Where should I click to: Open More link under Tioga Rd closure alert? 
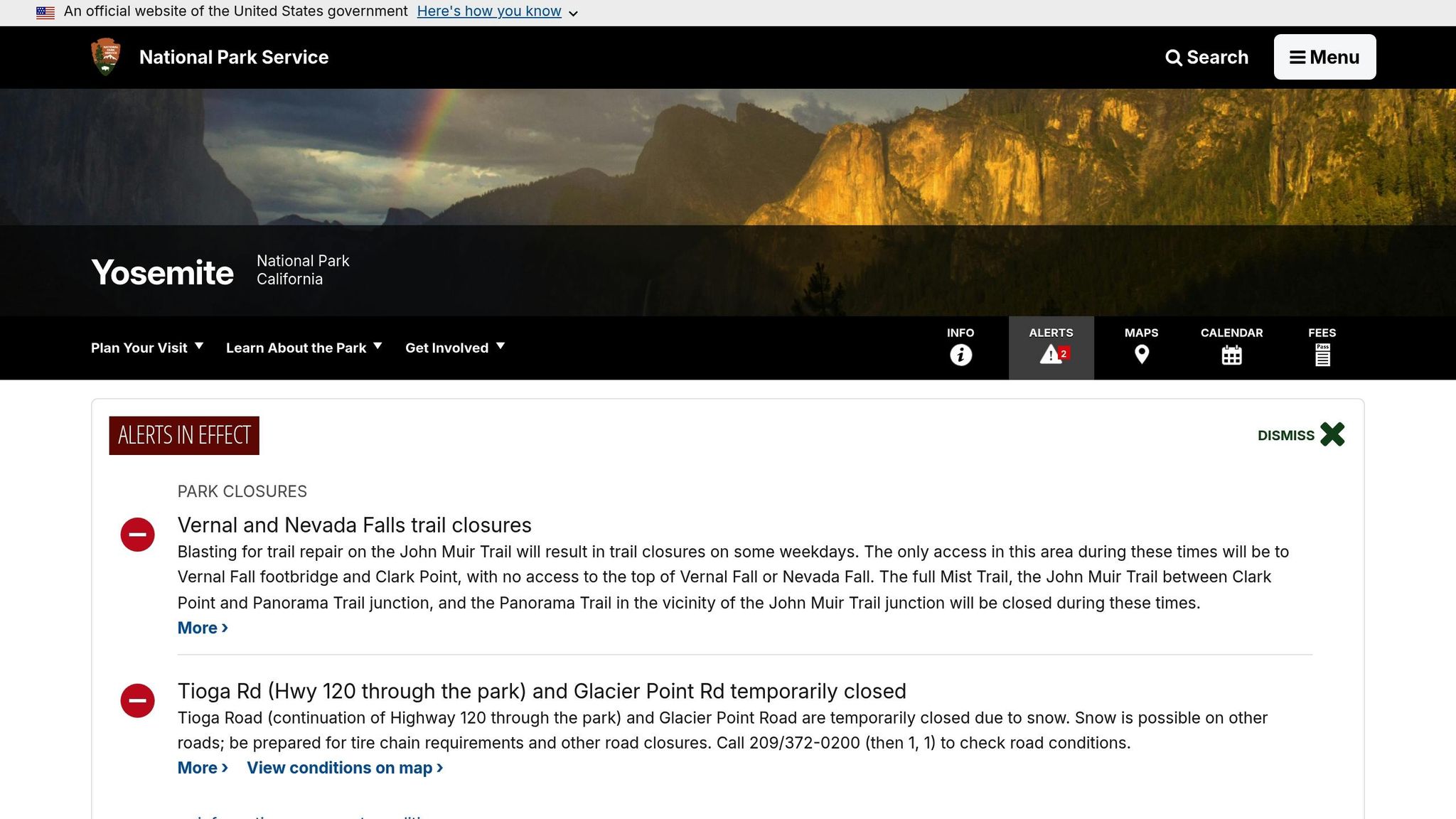pos(203,768)
